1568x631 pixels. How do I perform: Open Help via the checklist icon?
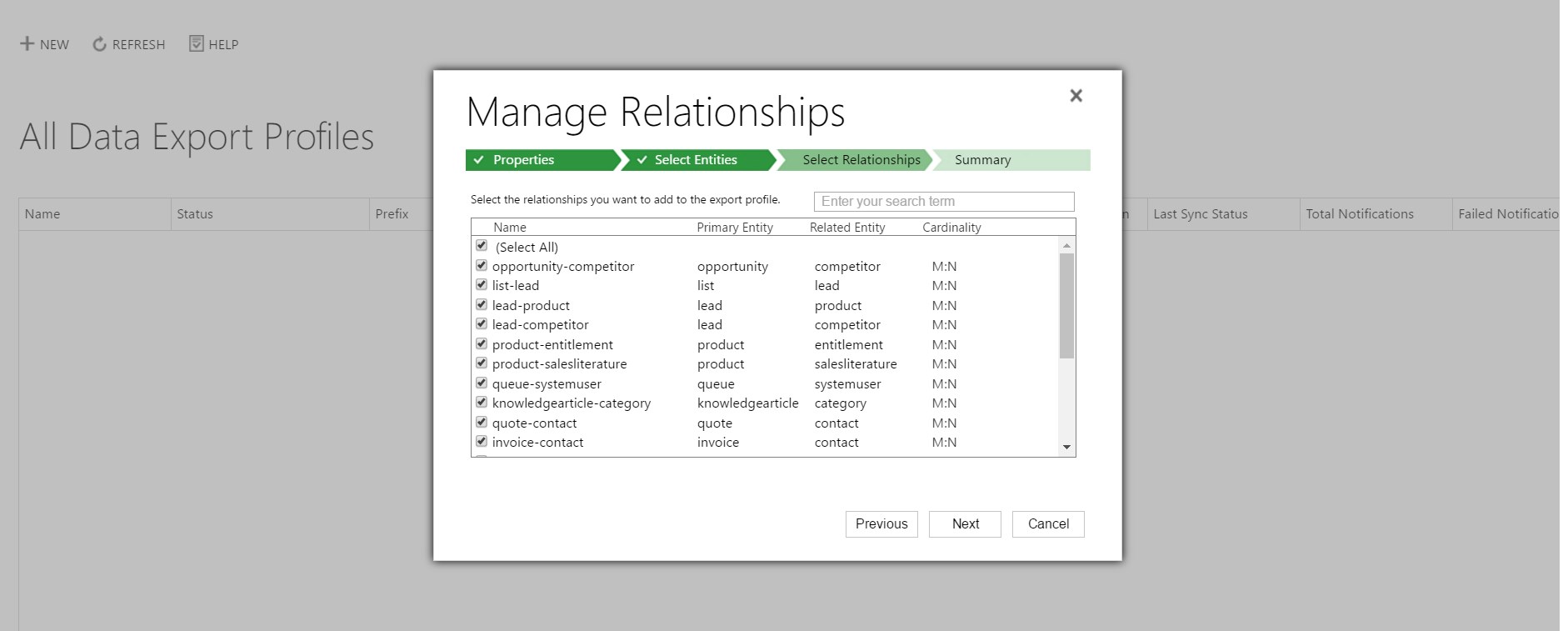tap(197, 43)
